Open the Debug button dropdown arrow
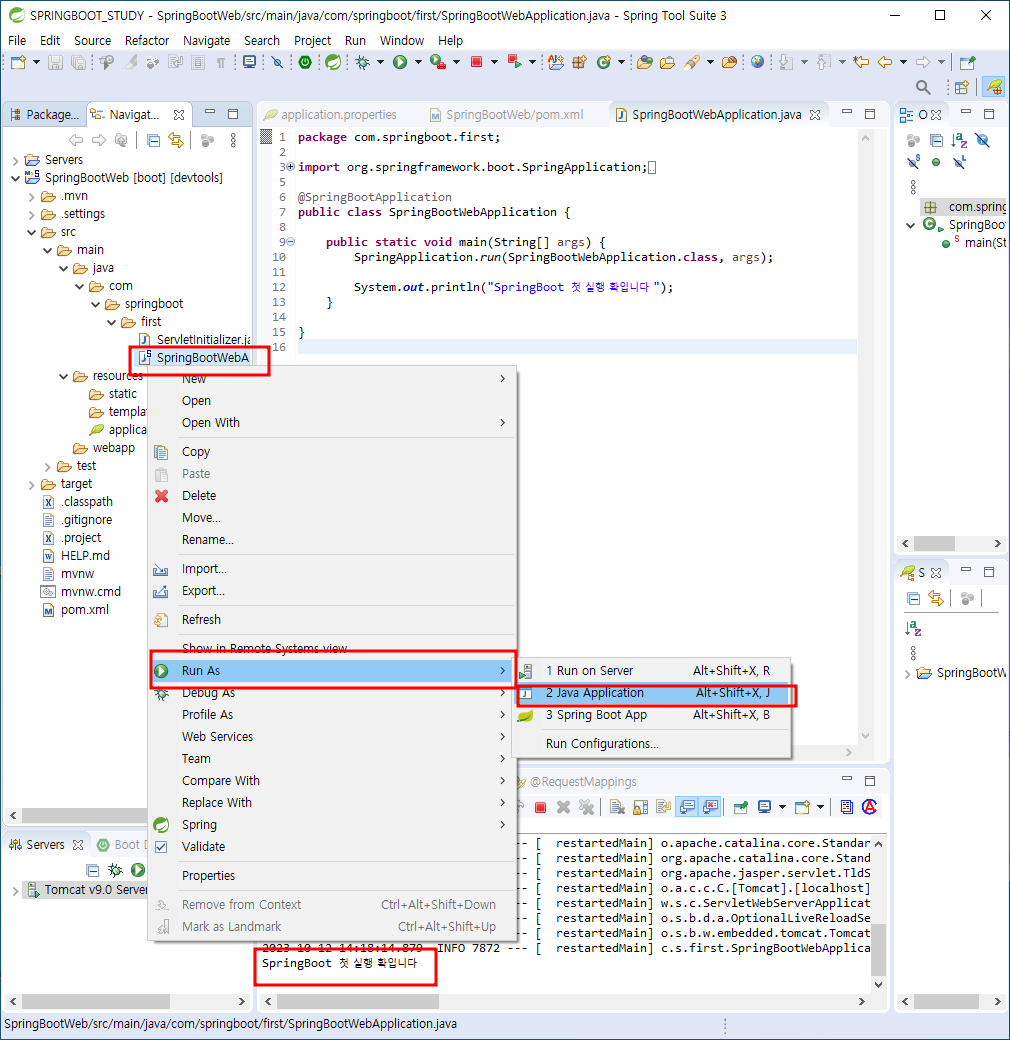The image size is (1010, 1040). [x=380, y=62]
